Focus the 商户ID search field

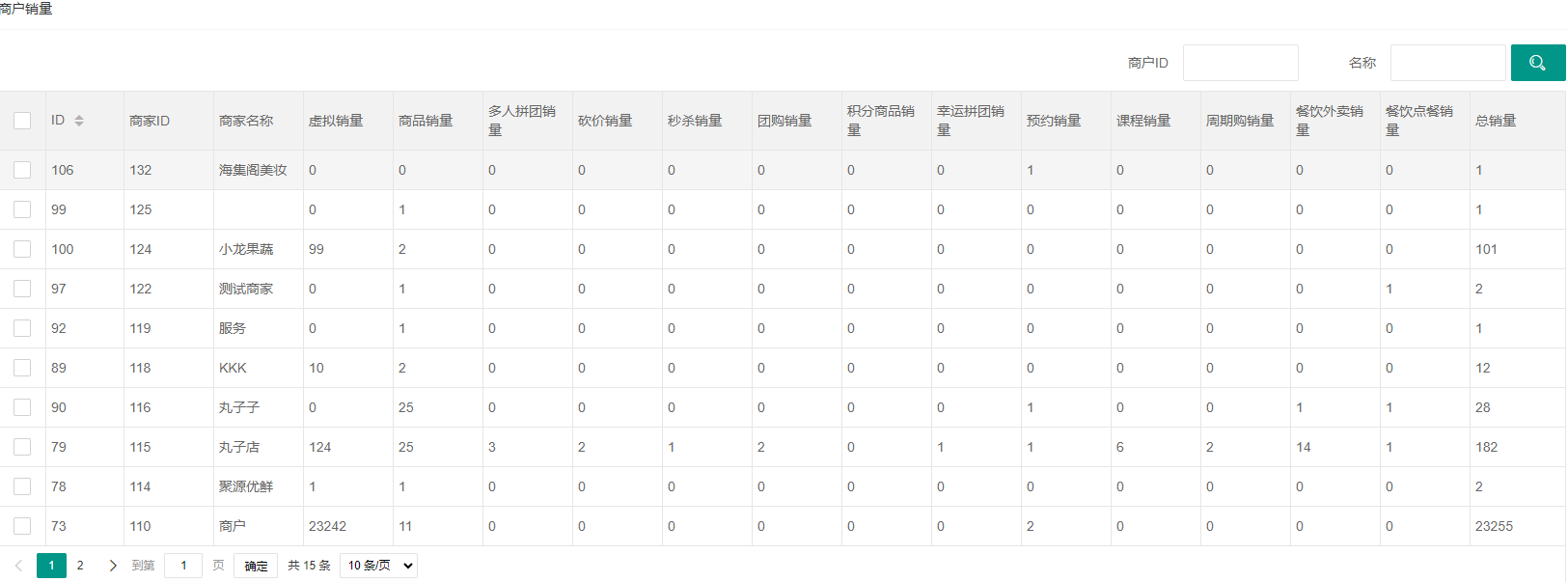tap(1240, 63)
